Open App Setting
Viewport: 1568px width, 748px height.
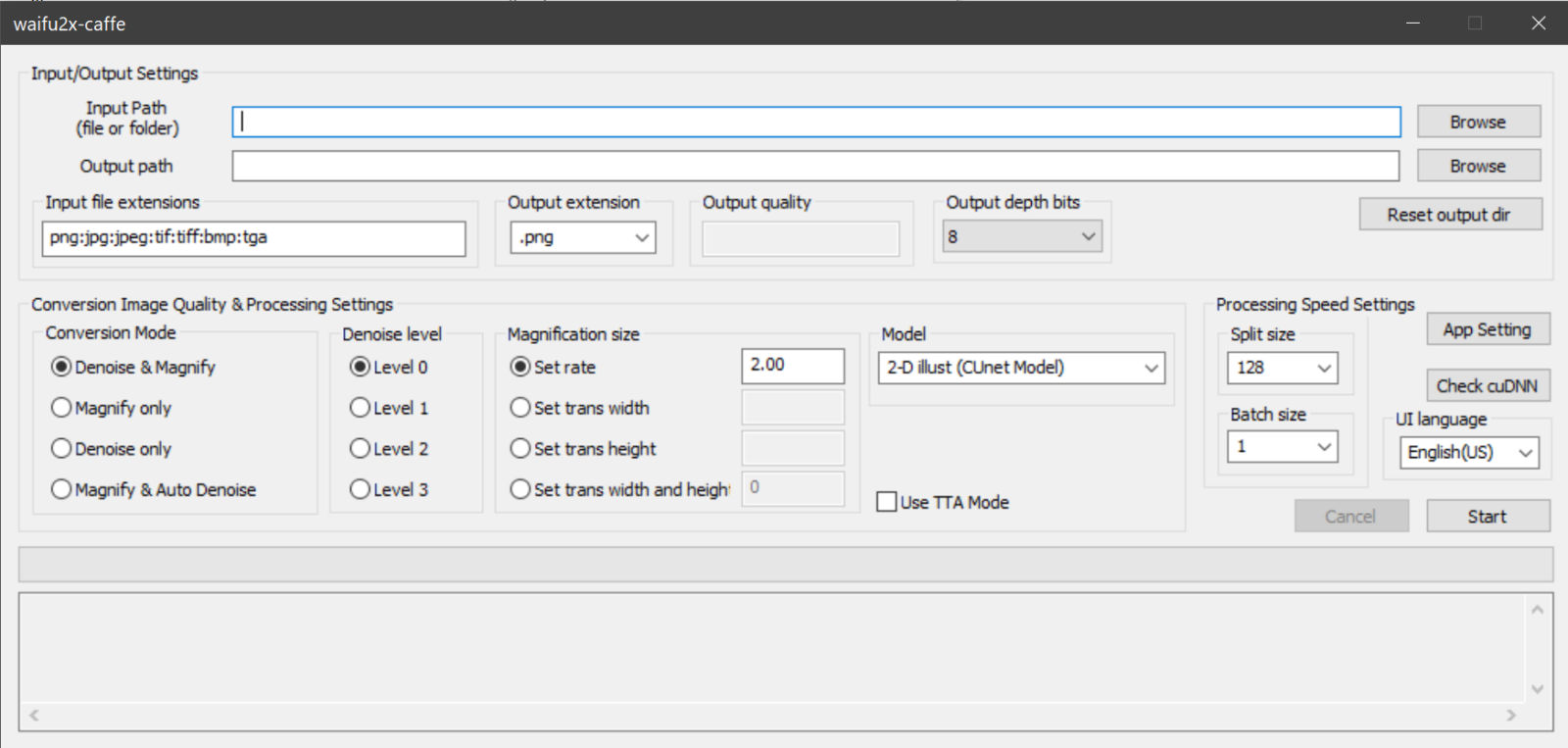(x=1488, y=329)
